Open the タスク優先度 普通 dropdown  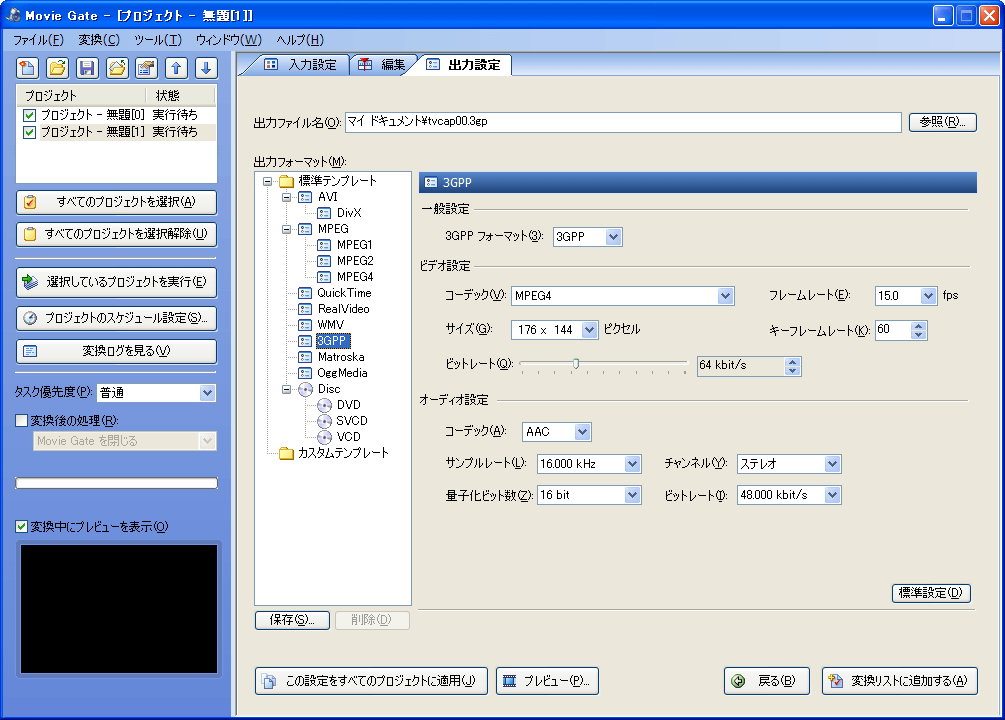pos(207,393)
